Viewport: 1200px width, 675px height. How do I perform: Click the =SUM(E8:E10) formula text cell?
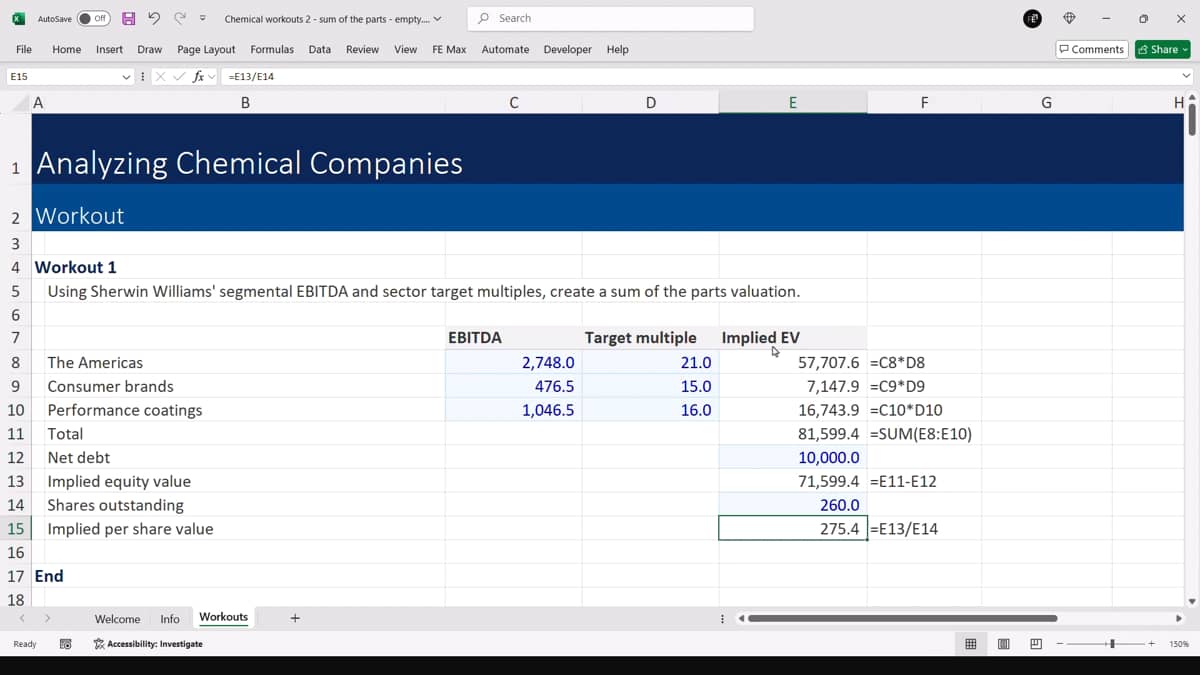(922, 434)
